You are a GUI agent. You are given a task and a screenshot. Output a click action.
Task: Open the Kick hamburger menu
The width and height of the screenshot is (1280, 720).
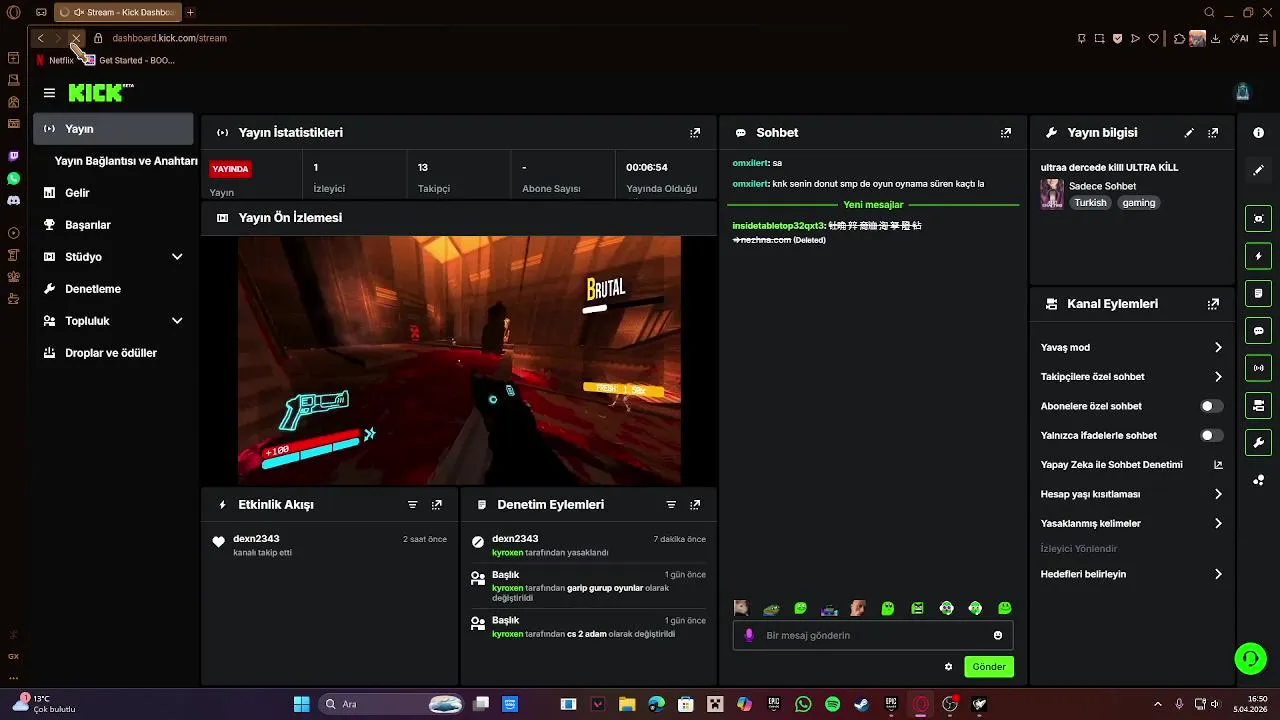(49, 93)
